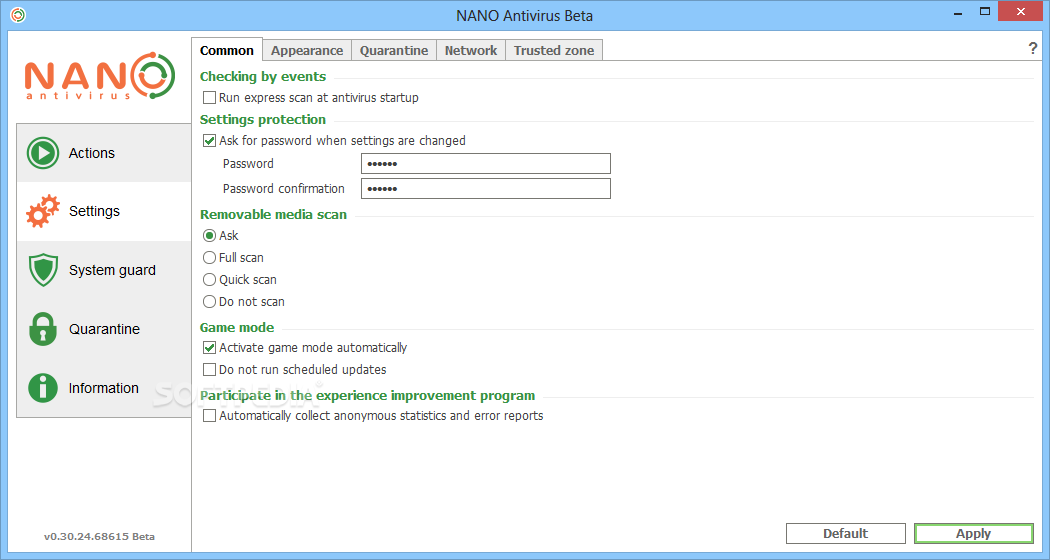The image size is (1050, 560).
Task: Click the sidebar 'Settings' label text
Action: coord(94,212)
